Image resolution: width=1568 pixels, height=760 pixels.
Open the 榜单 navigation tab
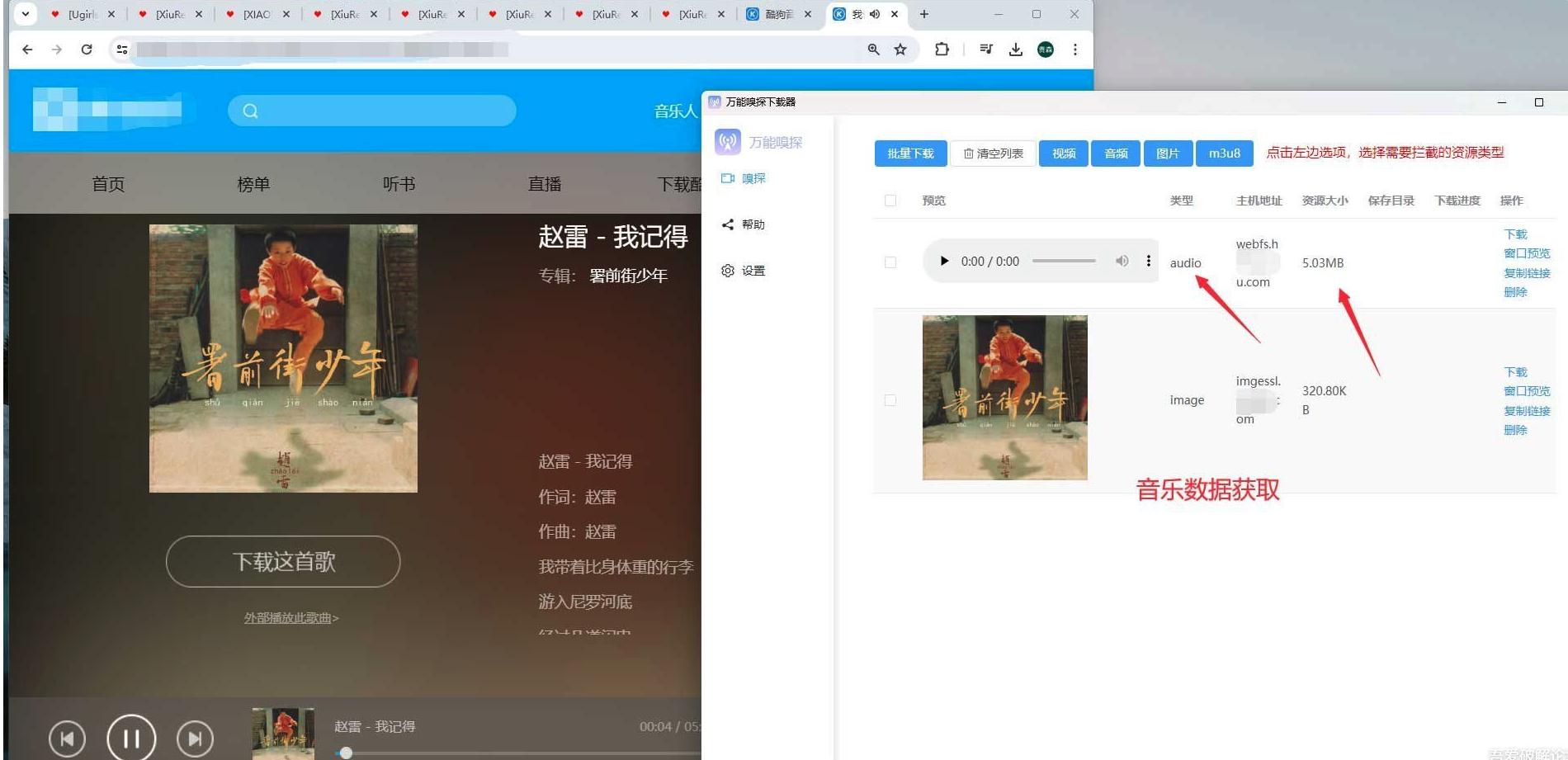pos(253,184)
